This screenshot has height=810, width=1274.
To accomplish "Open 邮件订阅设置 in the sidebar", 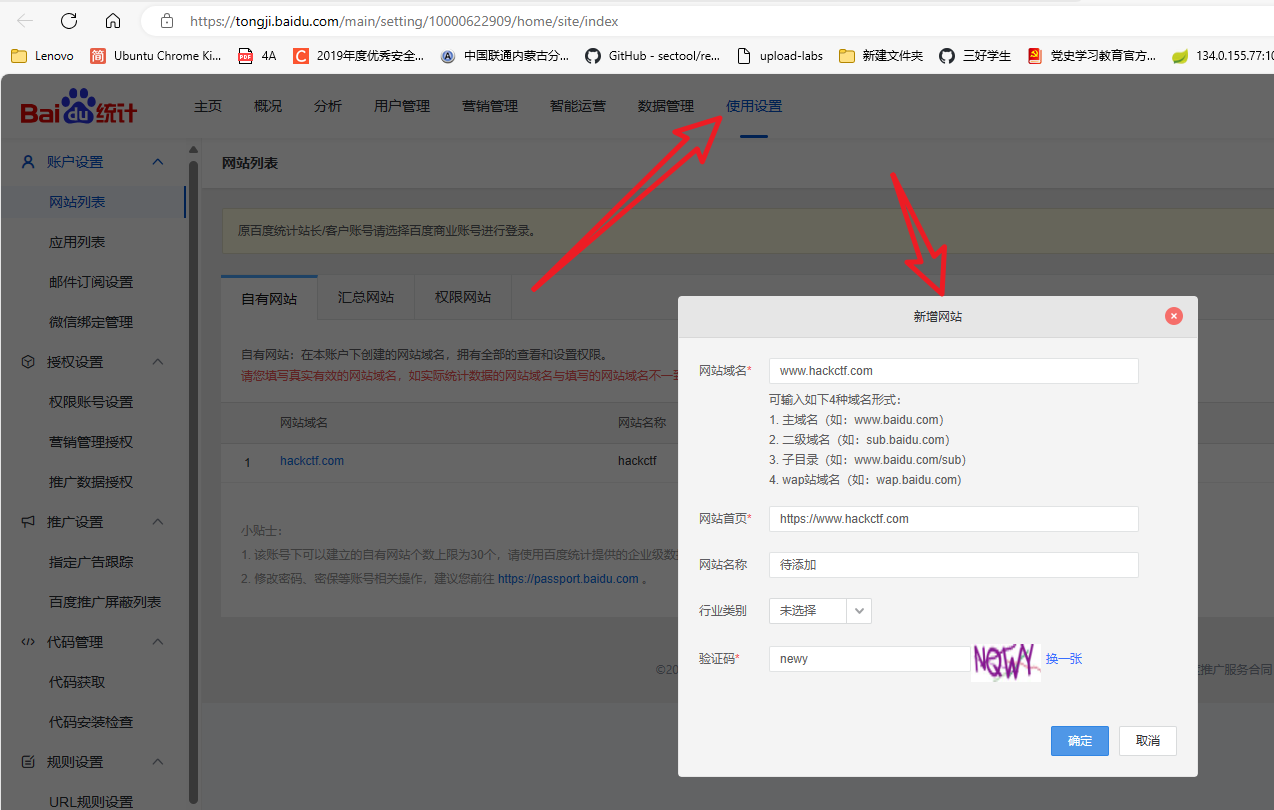I will [91, 282].
